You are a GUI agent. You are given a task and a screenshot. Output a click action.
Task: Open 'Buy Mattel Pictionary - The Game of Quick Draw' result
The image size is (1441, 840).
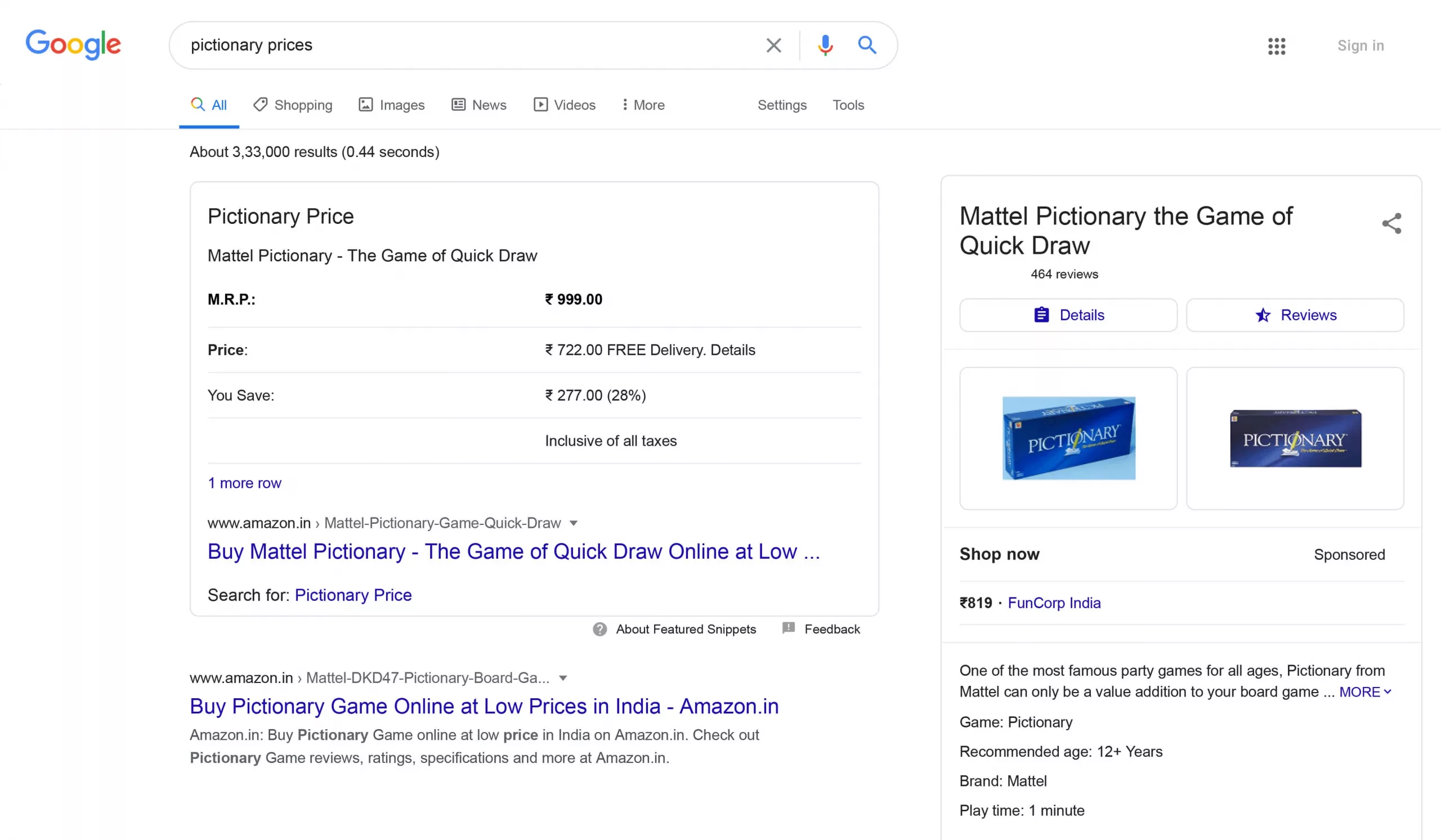click(x=513, y=552)
